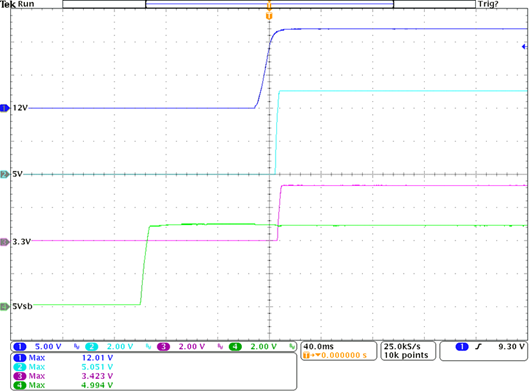This screenshot has width=529, height=391.
Task: Click the 9.30 V trigger level readout
Action: [511, 346]
